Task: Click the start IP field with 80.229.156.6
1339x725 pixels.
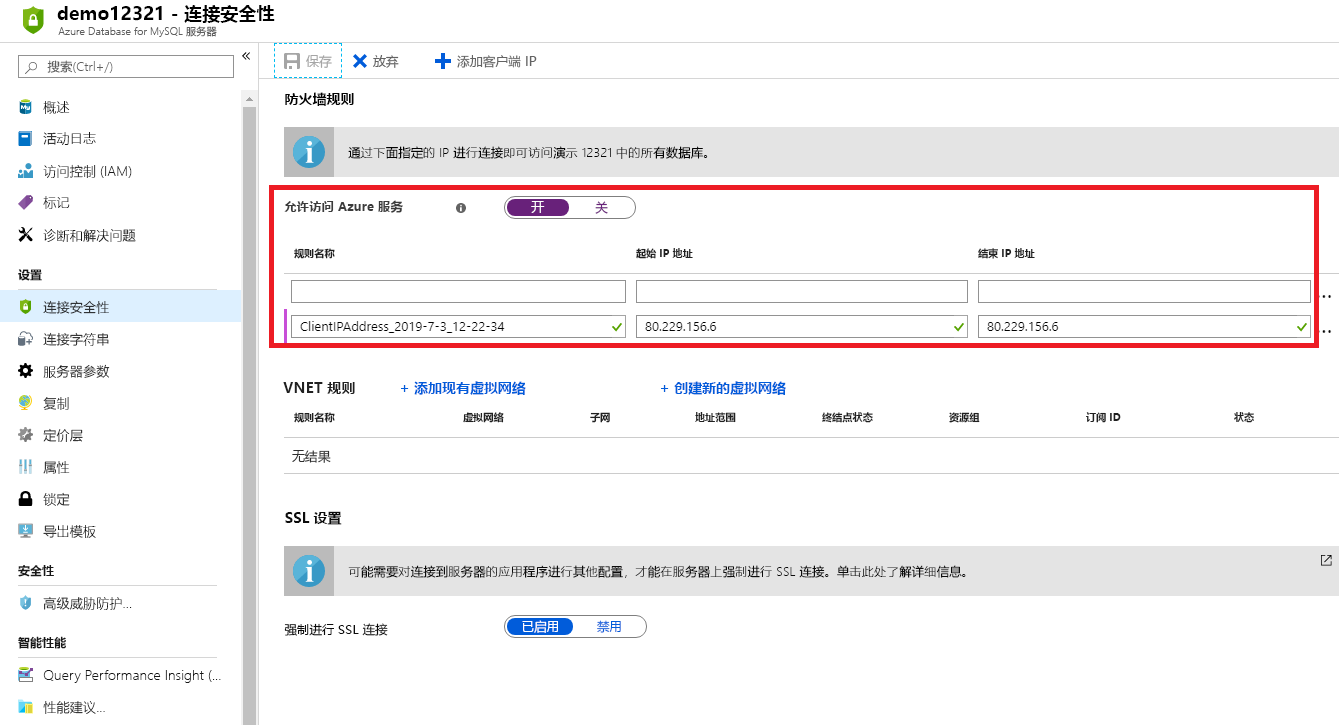Action: click(802, 326)
